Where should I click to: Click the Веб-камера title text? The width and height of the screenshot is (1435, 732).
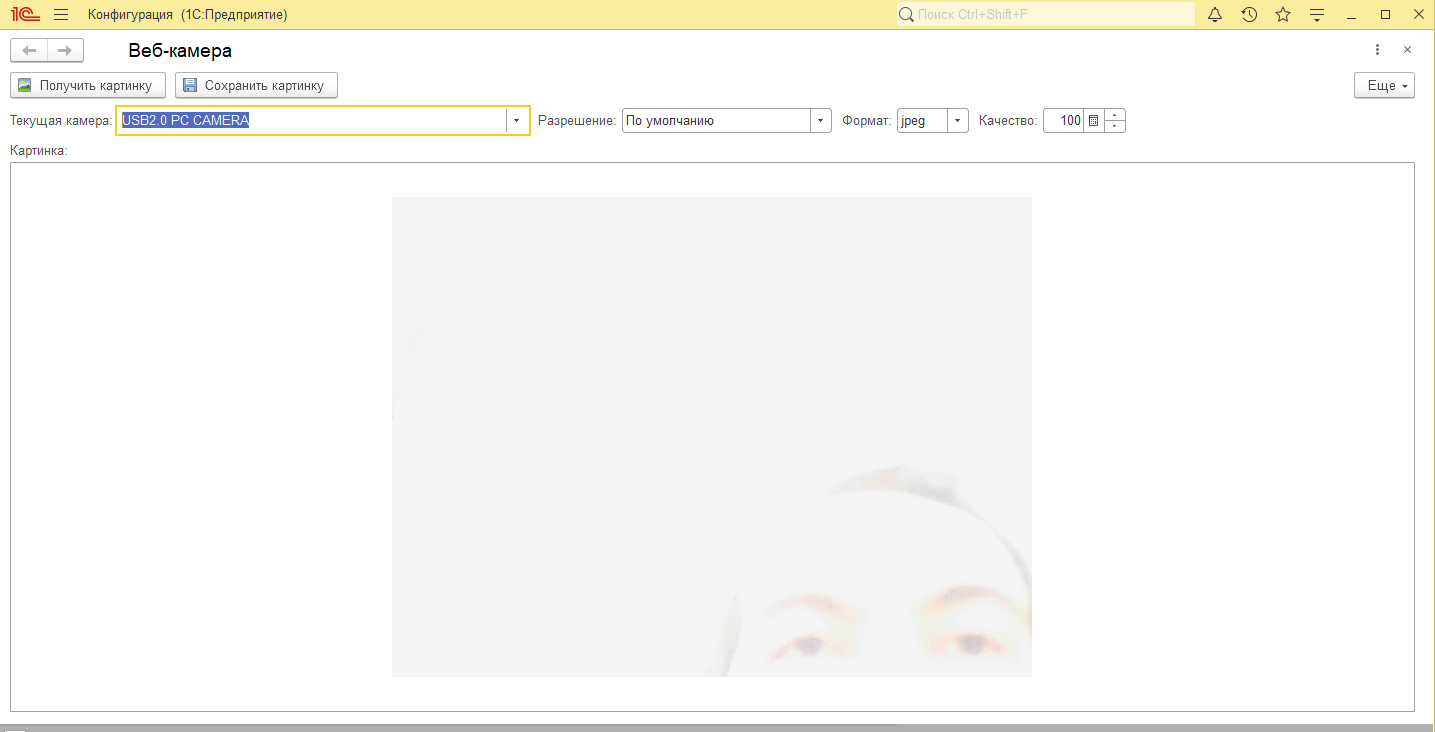click(x=180, y=50)
